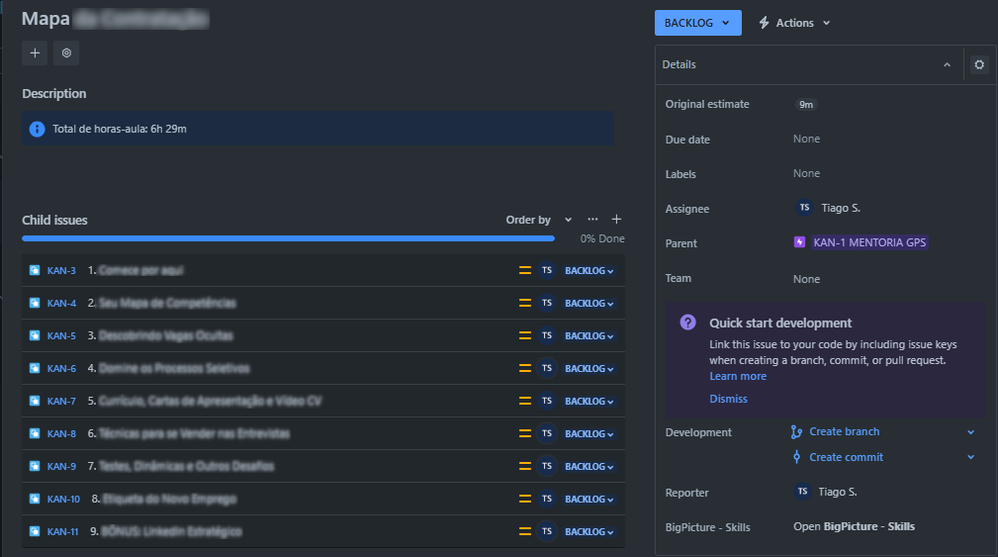Change KAN-5 BACKLOG status dropdown
Image resolution: width=998 pixels, height=557 pixels.
(589, 335)
